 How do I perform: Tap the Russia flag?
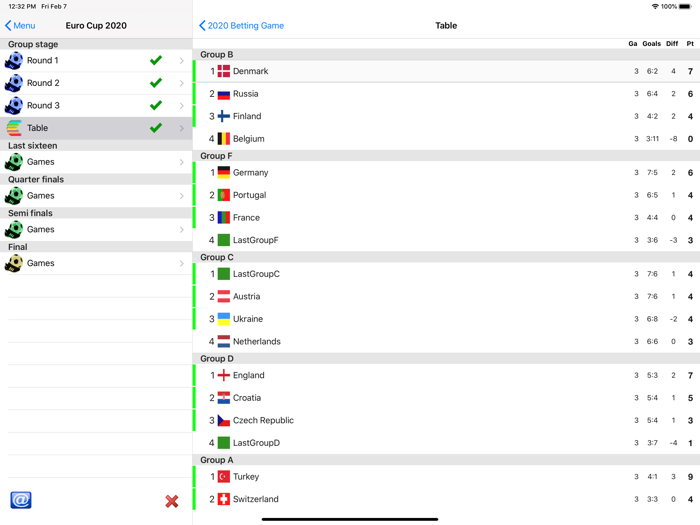click(x=224, y=94)
